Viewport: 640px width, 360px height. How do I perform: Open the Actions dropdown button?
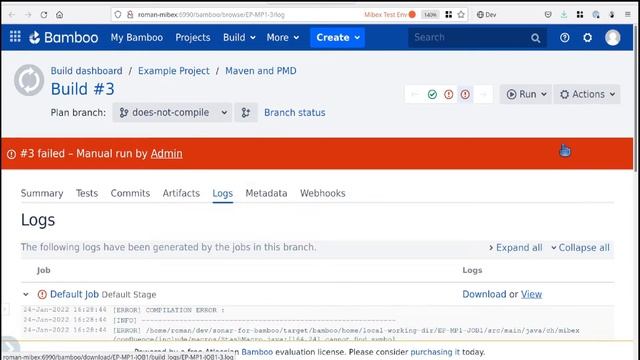tap(587, 94)
